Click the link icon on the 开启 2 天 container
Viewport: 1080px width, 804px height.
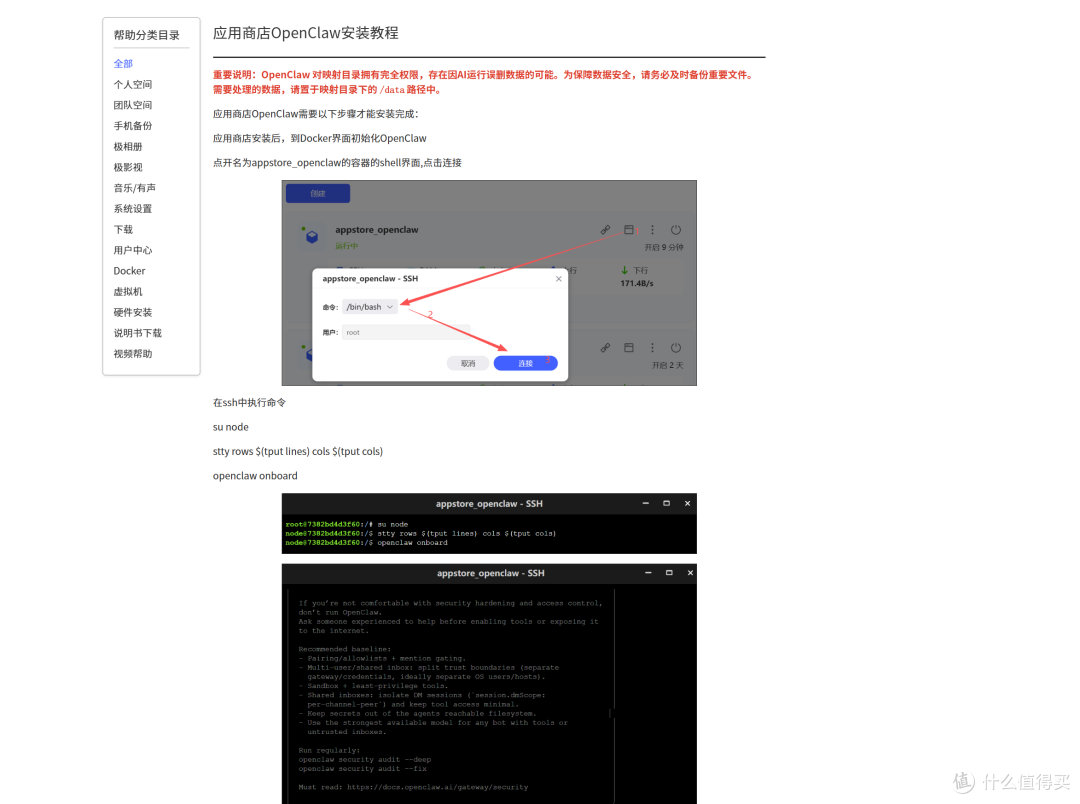605,348
